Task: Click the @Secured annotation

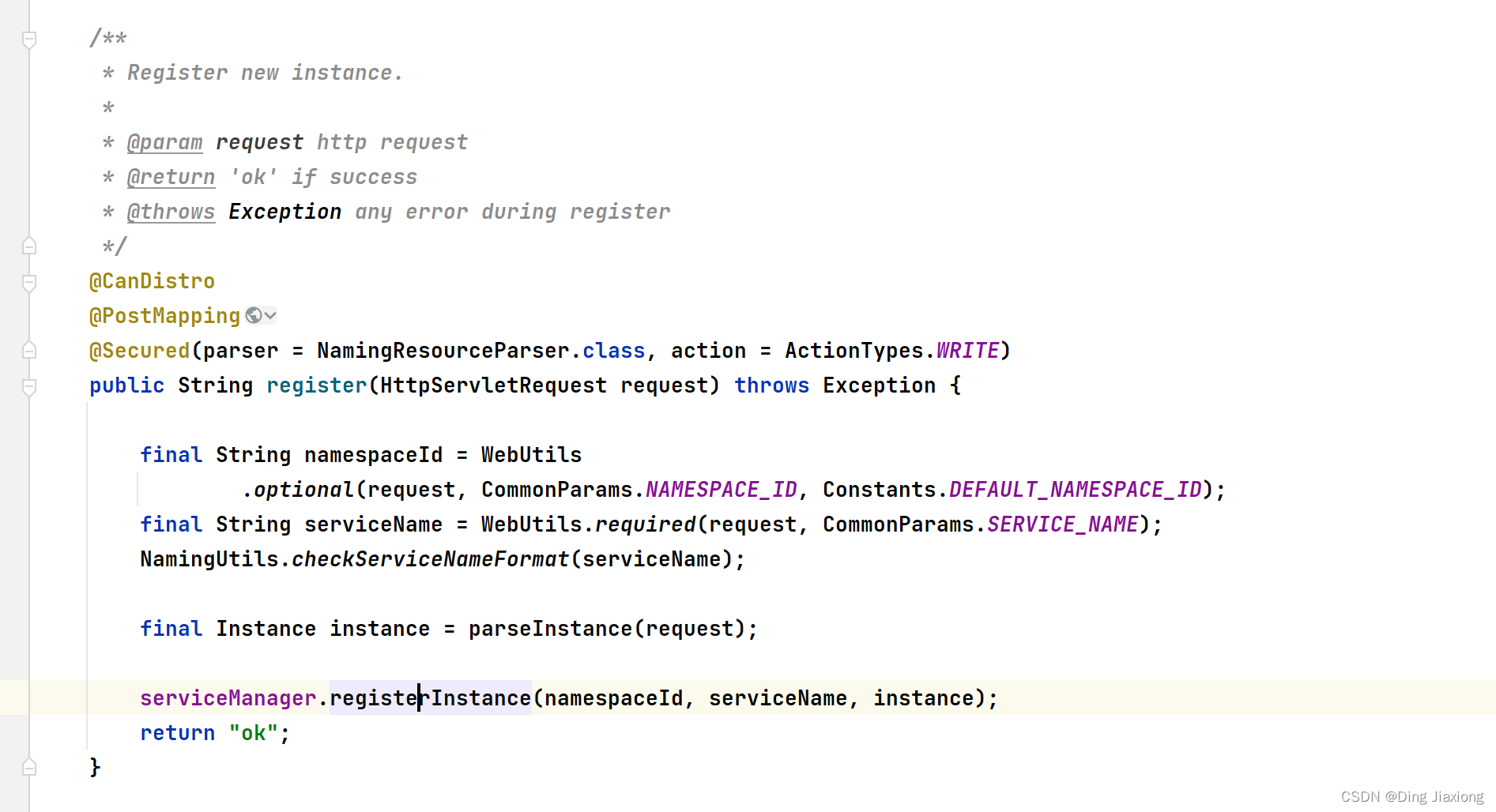Action: click(x=139, y=351)
